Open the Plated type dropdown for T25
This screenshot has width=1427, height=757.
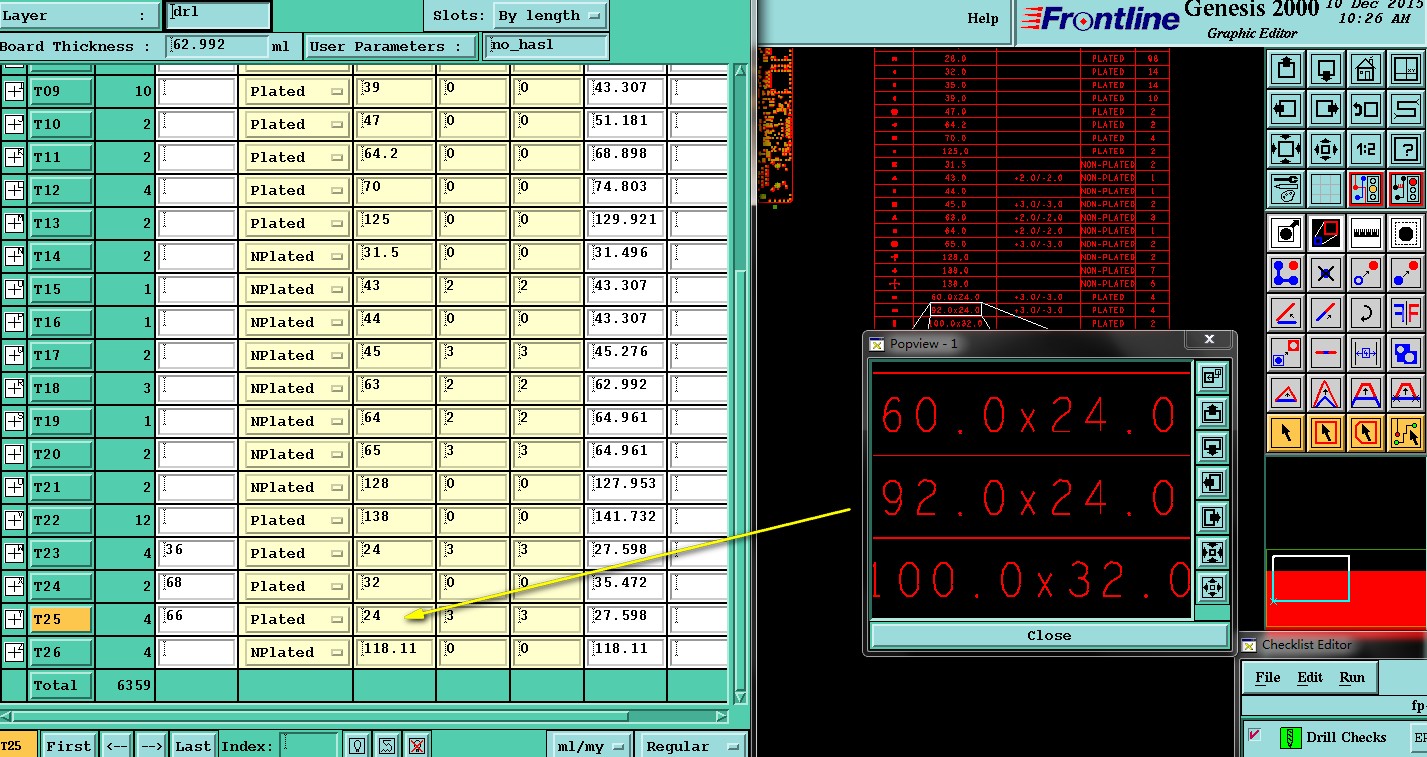(x=297, y=619)
